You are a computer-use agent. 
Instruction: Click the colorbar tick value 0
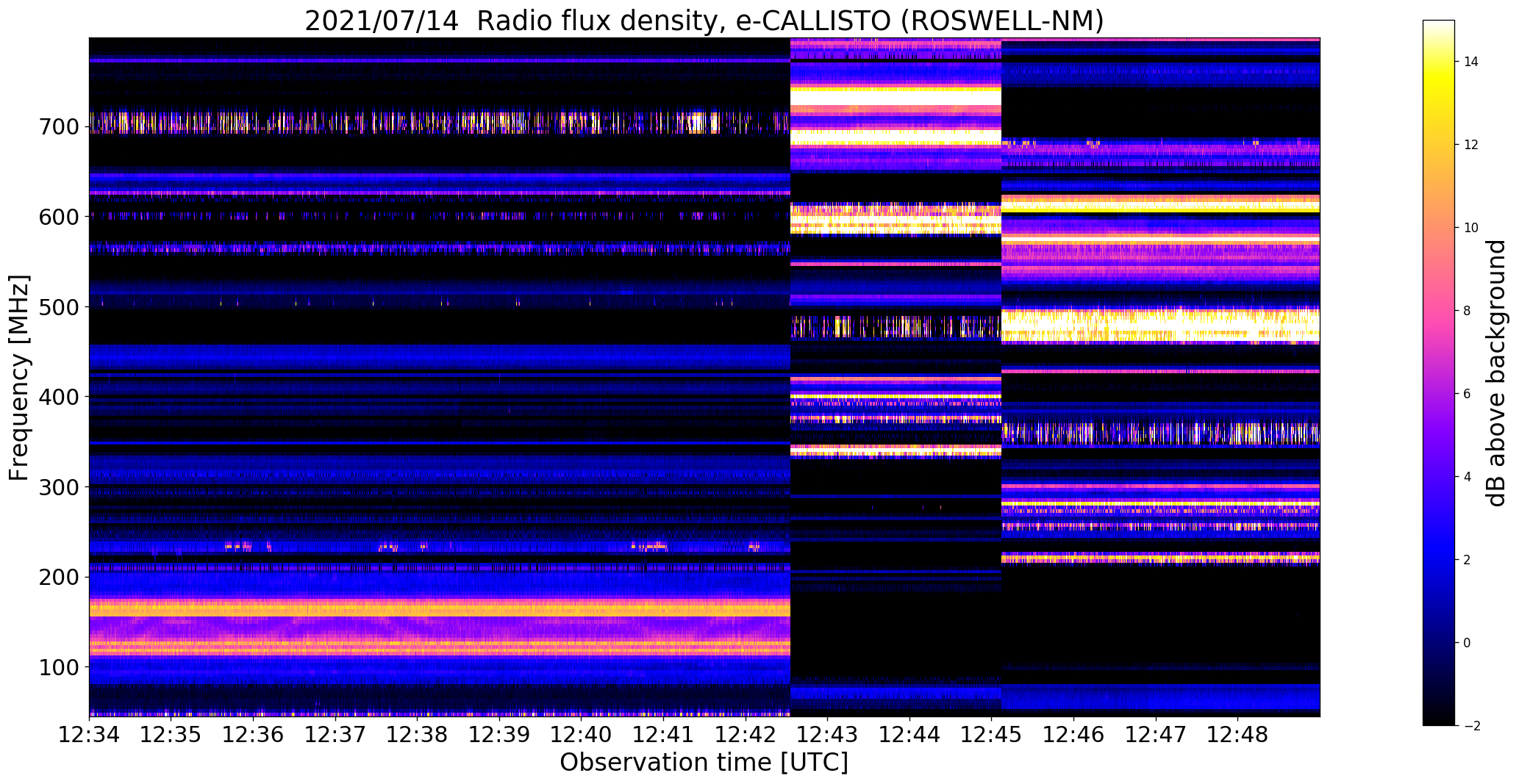coord(1468,643)
